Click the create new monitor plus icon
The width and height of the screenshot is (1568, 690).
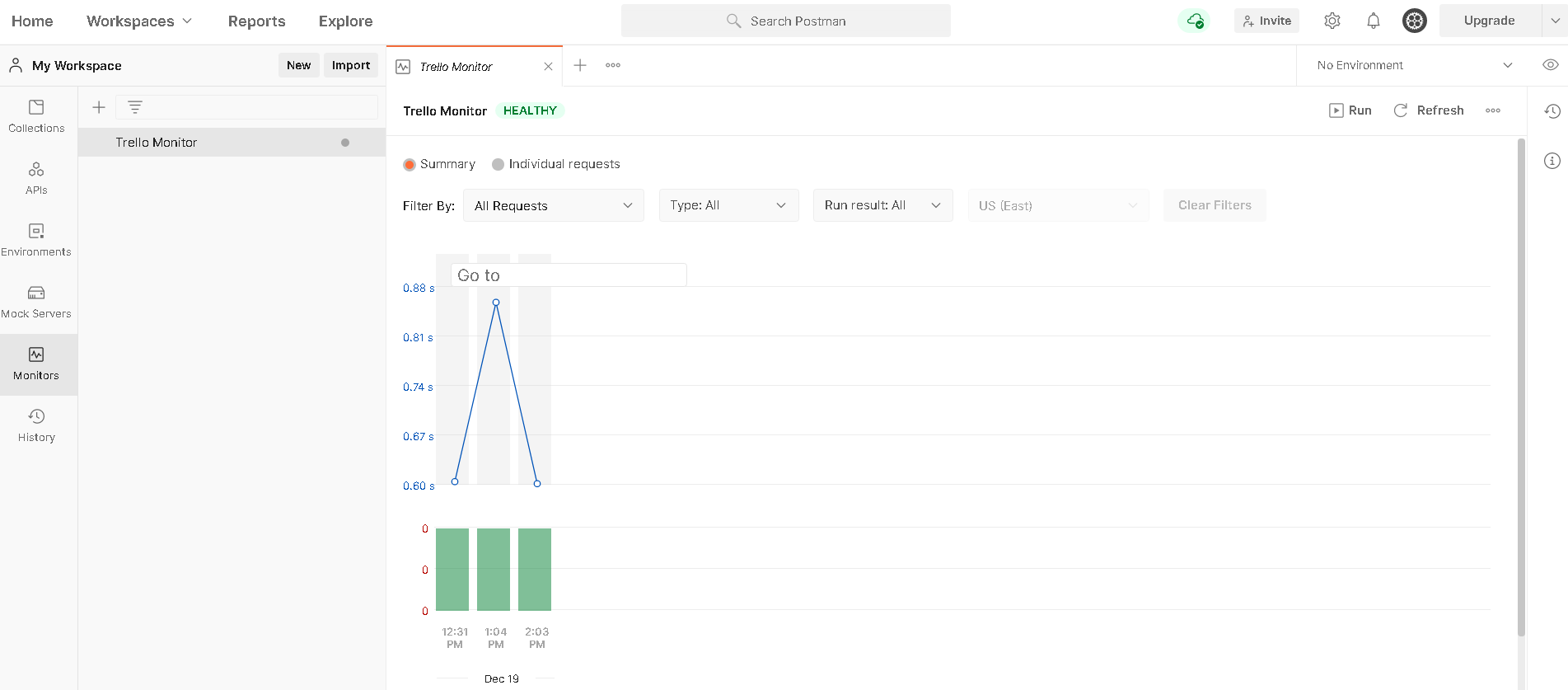coord(99,107)
